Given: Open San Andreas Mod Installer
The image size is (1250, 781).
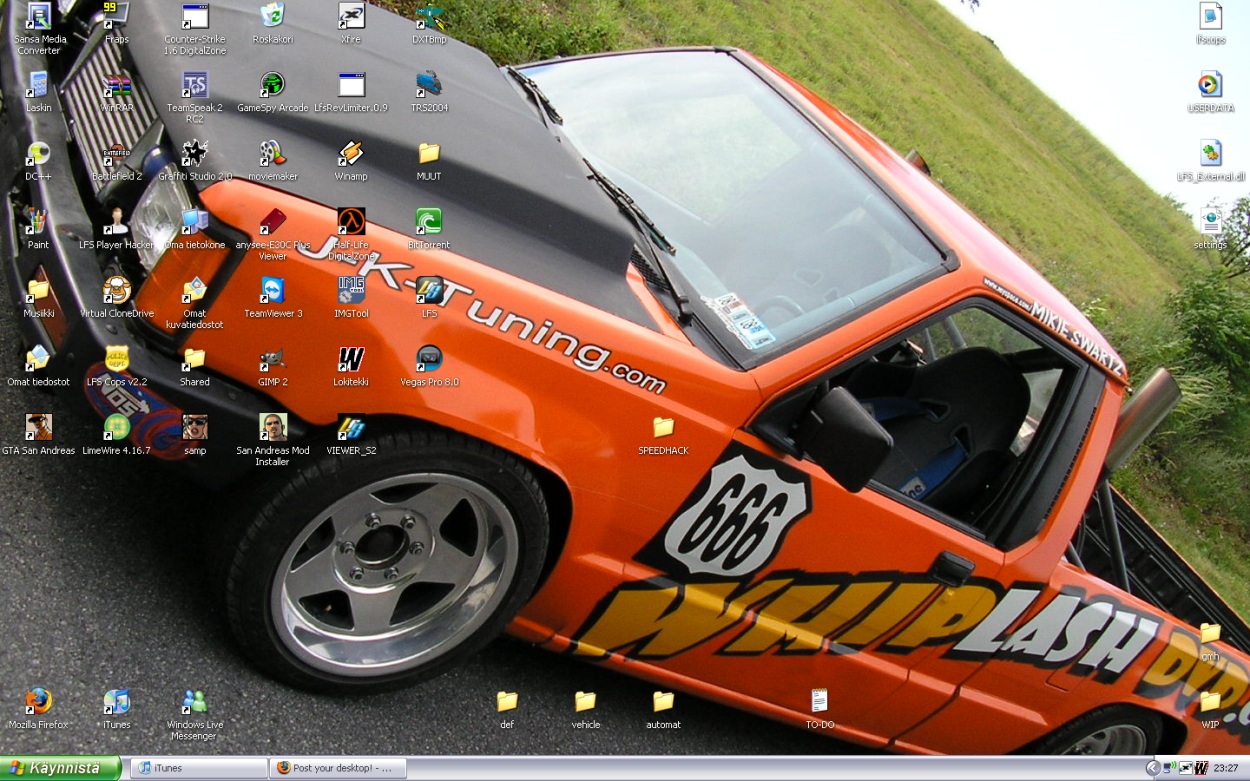Looking at the screenshot, I should (x=272, y=428).
